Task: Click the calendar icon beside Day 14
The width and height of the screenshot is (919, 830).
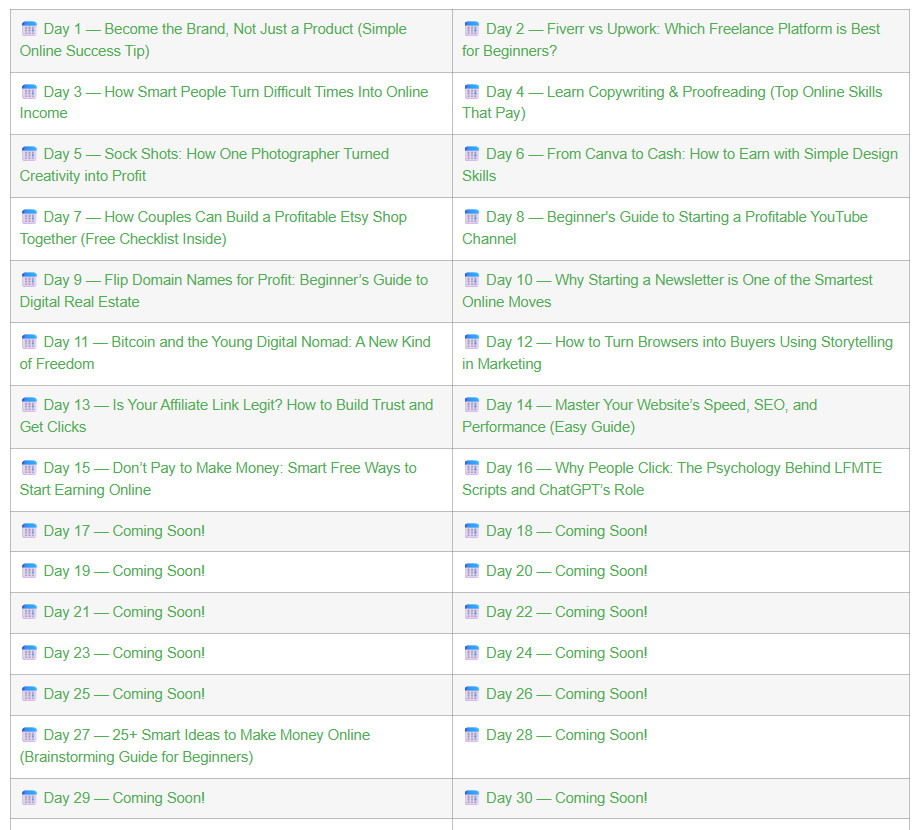Action: pos(471,405)
